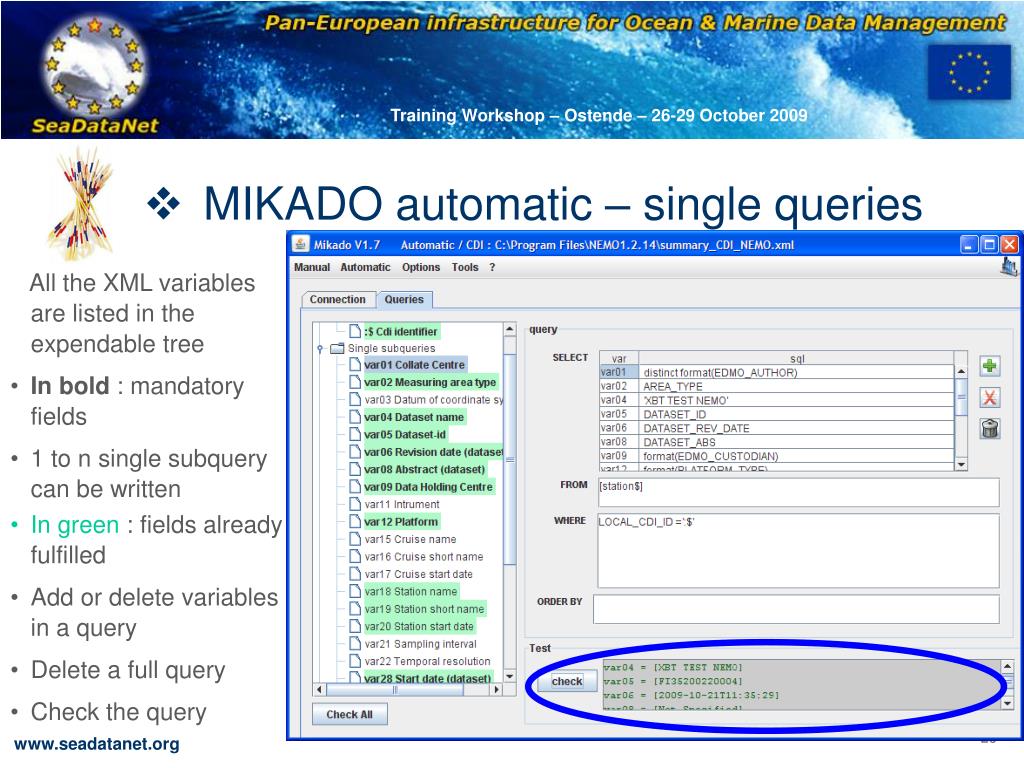1024x768 pixels.
Task: Select var17 Cruise start date
Action: click(419, 574)
